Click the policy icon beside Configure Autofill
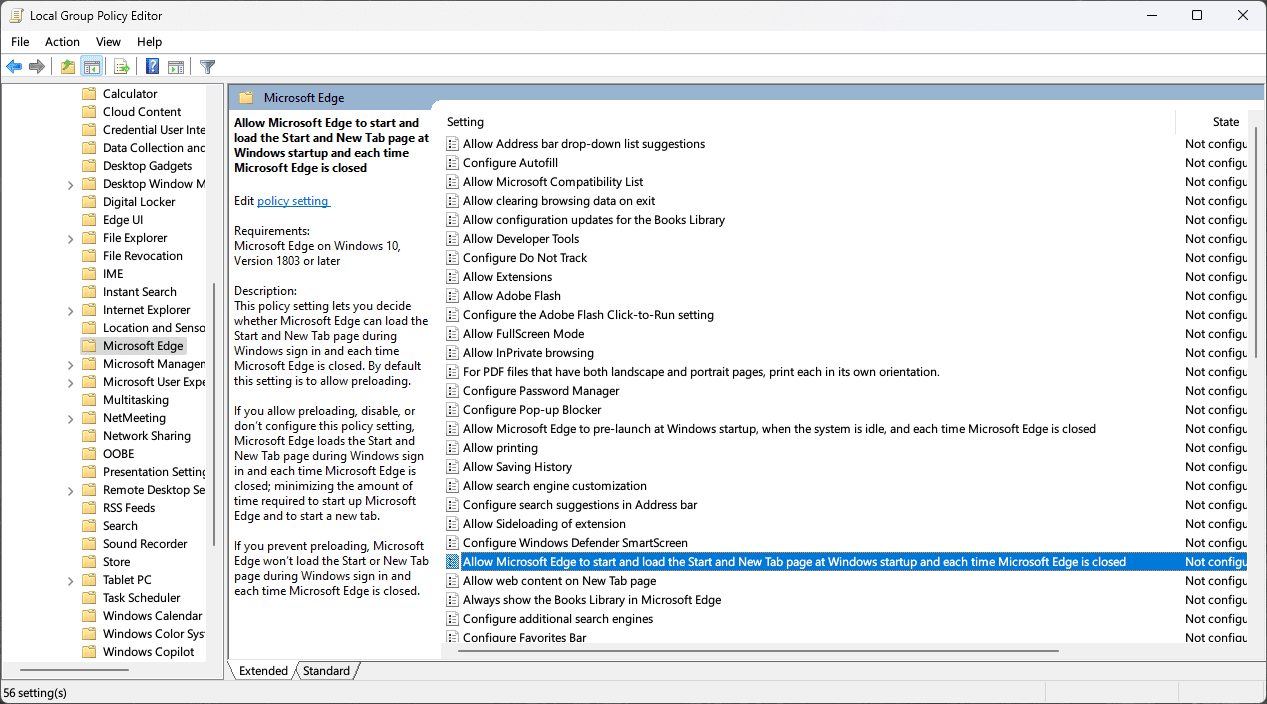This screenshot has width=1267, height=704. click(452, 163)
